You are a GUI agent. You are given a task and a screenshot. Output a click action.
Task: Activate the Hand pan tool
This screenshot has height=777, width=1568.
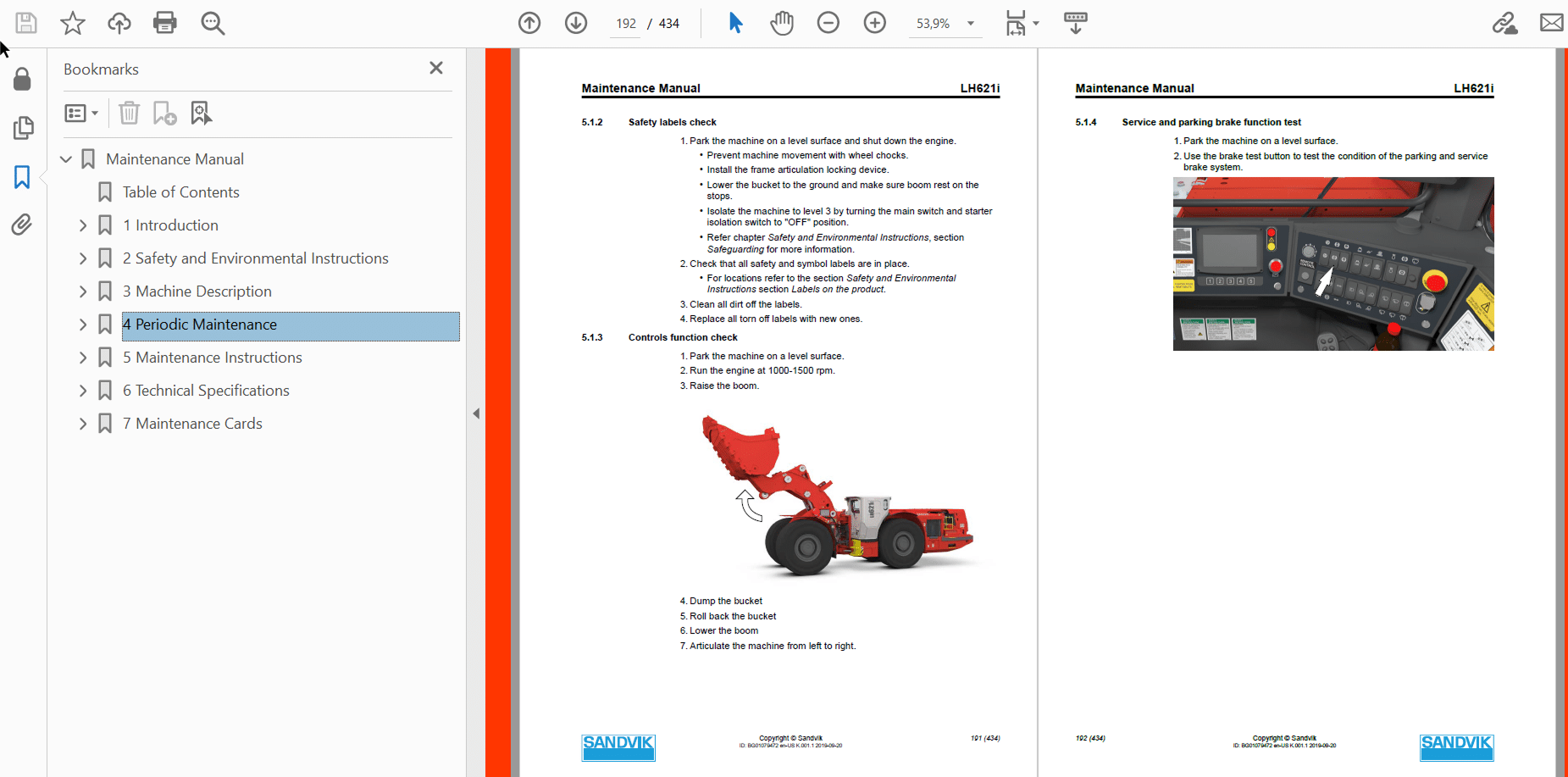pos(782,23)
